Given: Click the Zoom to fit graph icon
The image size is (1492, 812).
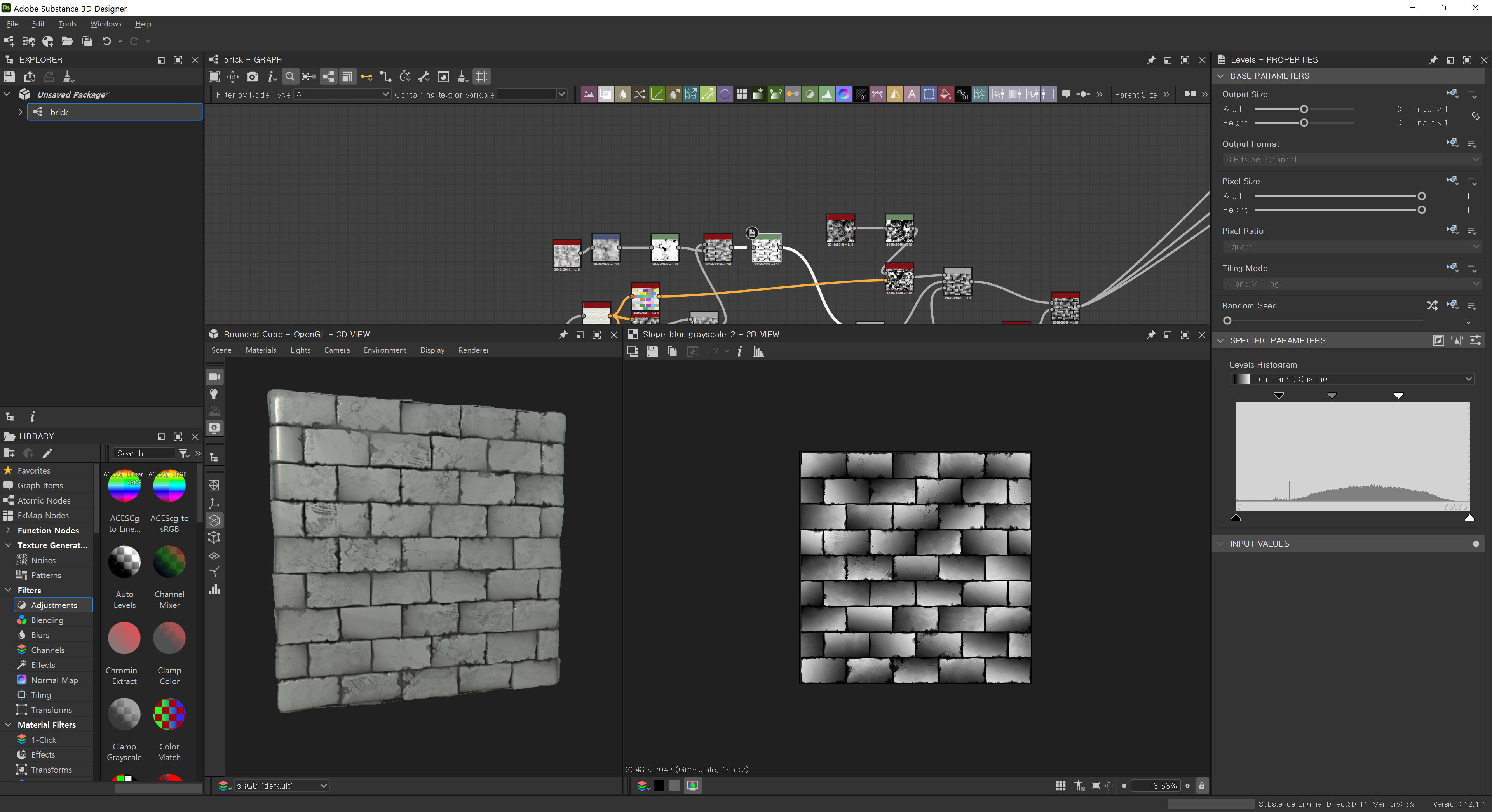Looking at the screenshot, I should click(214, 77).
